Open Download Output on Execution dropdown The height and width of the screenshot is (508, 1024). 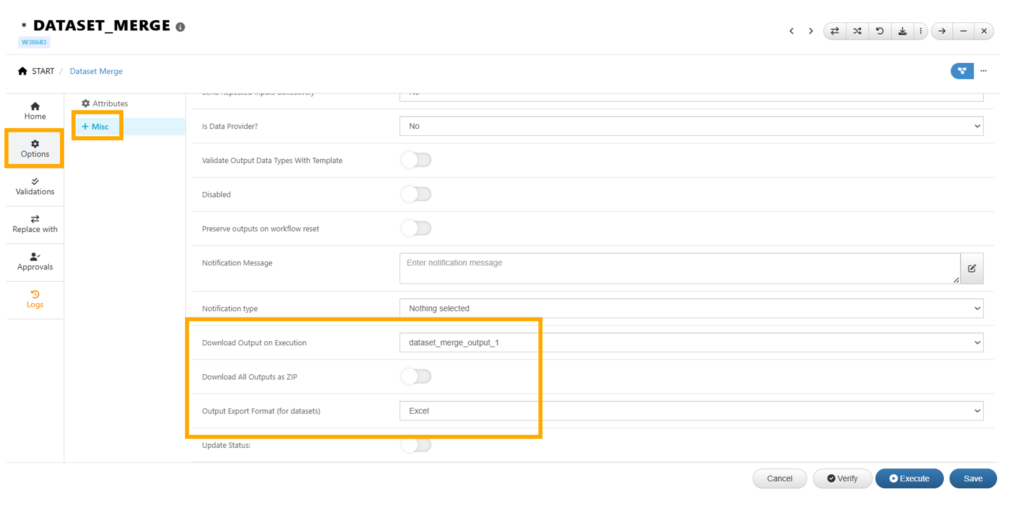[690, 343]
